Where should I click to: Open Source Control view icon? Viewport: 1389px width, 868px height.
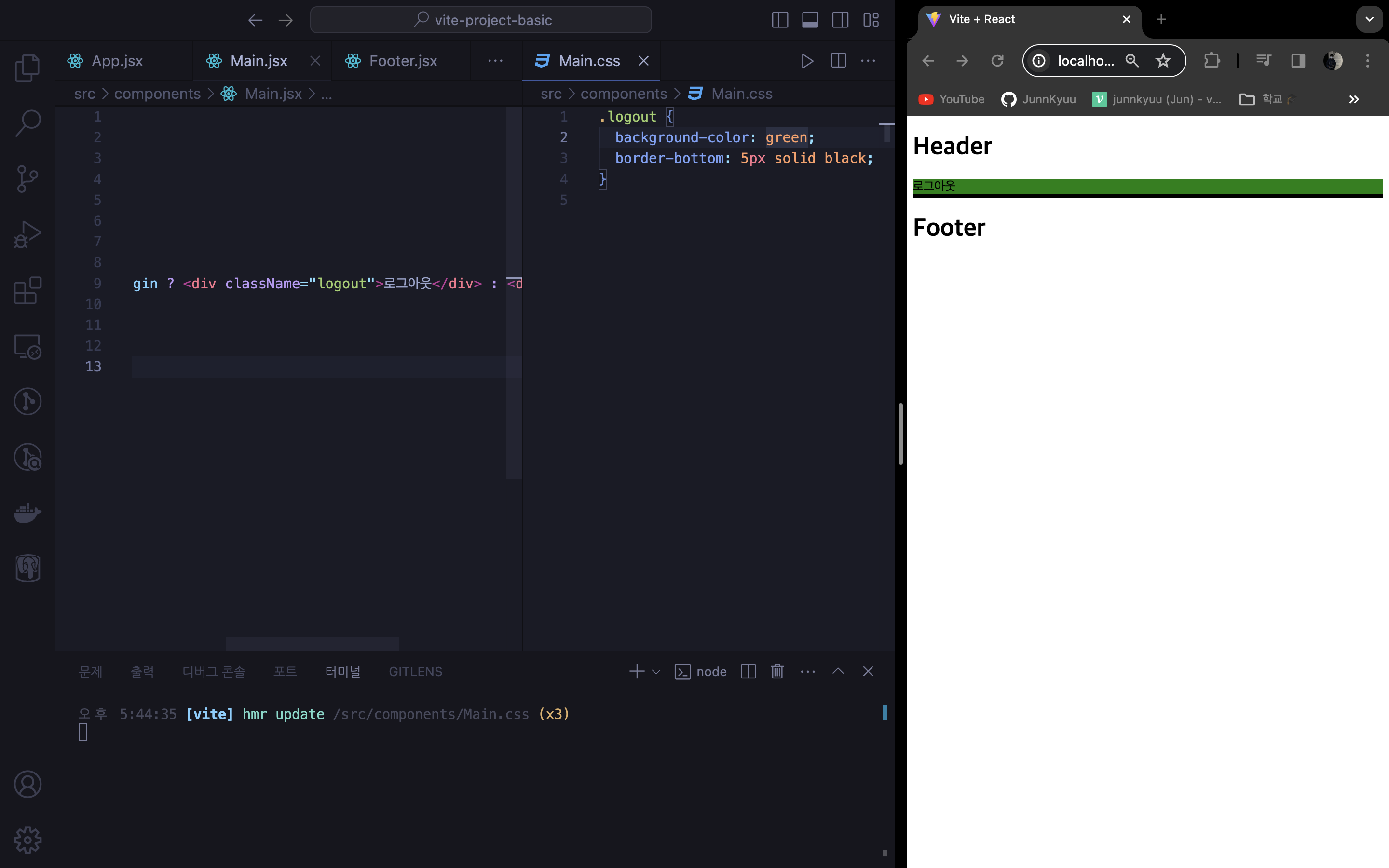pyautogui.click(x=27, y=178)
